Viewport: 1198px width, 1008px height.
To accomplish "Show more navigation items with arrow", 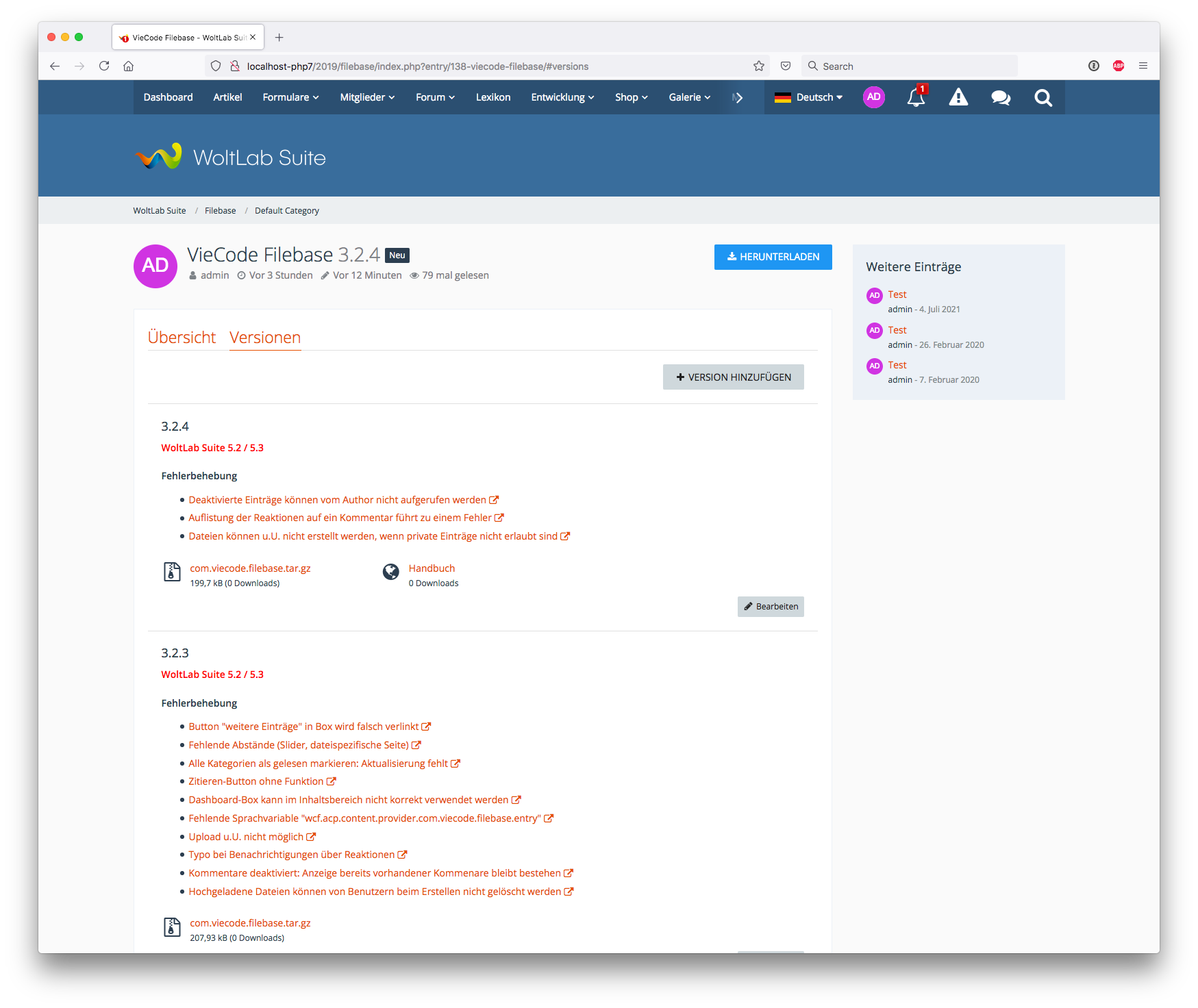I will click(738, 97).
